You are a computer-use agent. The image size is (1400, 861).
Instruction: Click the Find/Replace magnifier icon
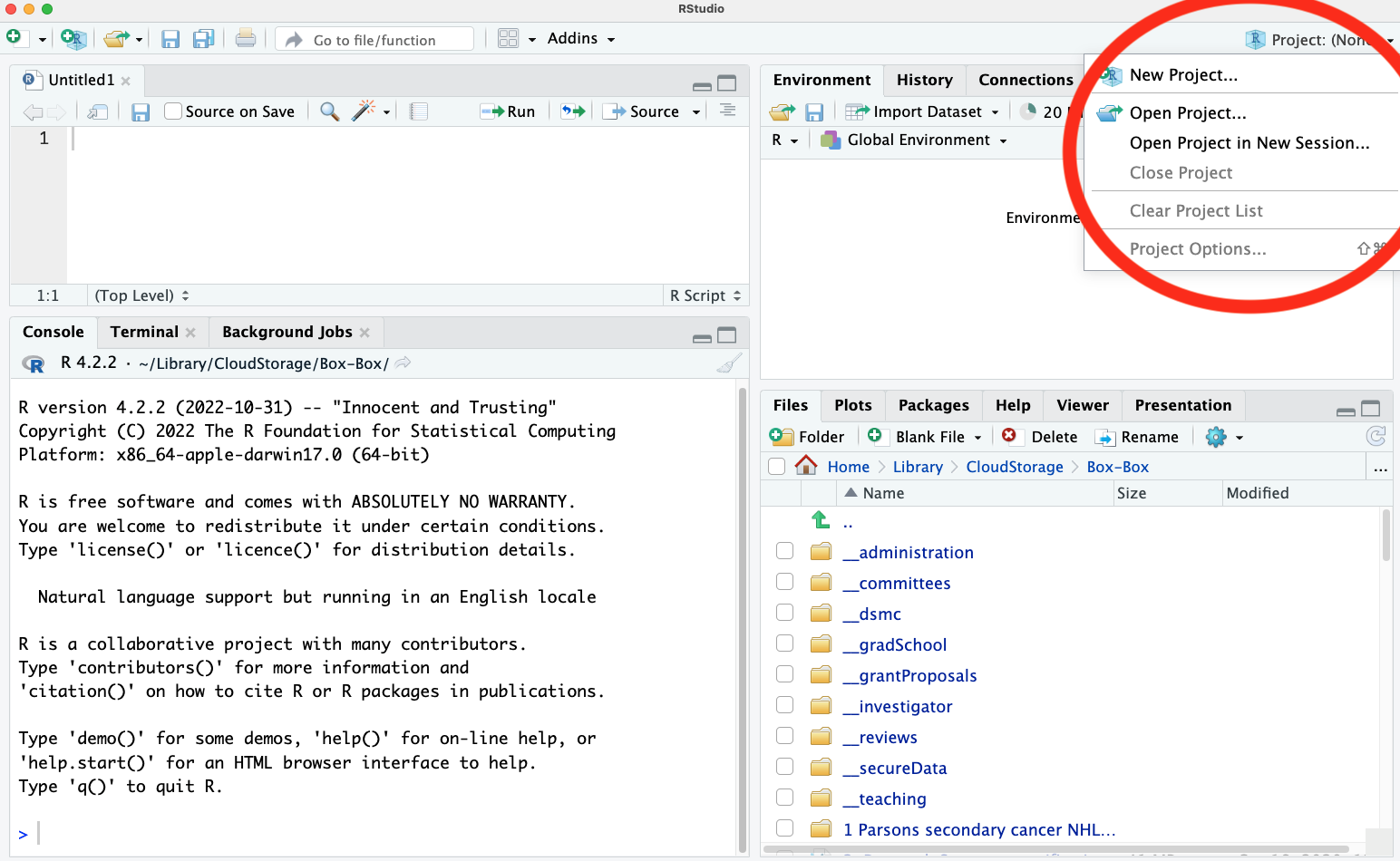pyautogui.click(x=330, y=111)
